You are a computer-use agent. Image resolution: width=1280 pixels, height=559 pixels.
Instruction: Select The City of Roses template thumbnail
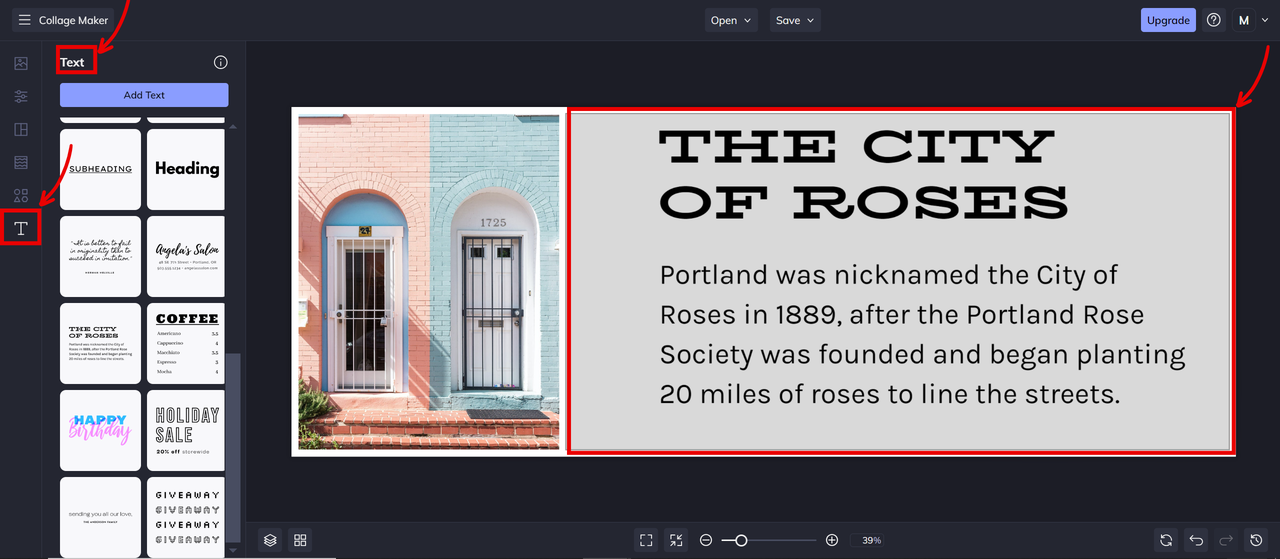point(101,343)
